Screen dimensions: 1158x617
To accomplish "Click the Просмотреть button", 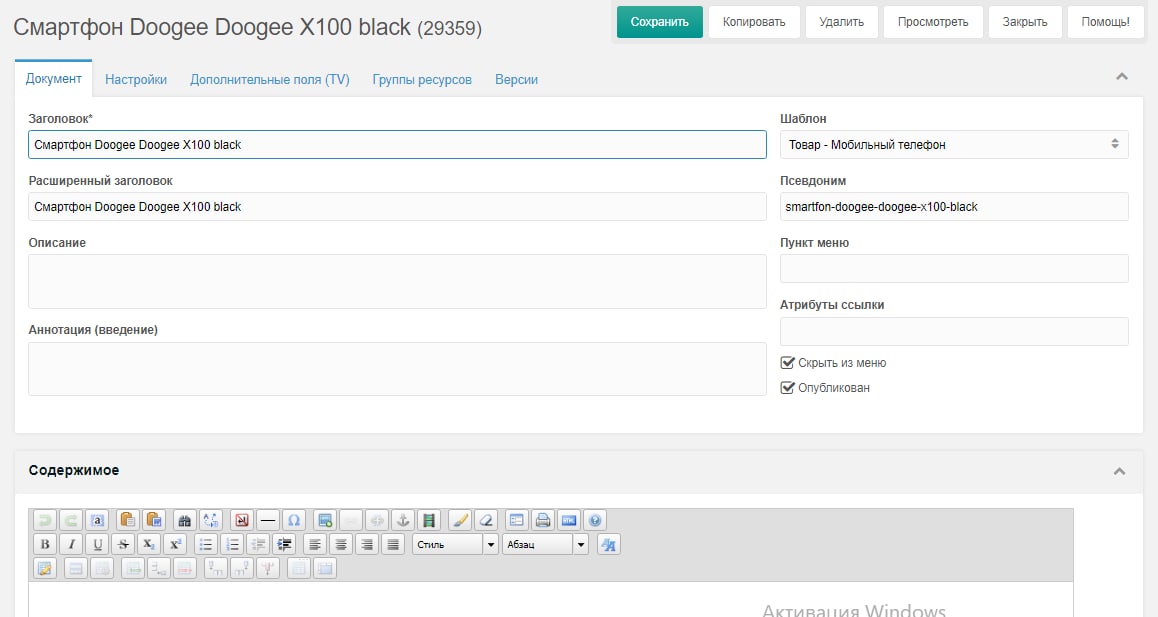I will 933,22.
